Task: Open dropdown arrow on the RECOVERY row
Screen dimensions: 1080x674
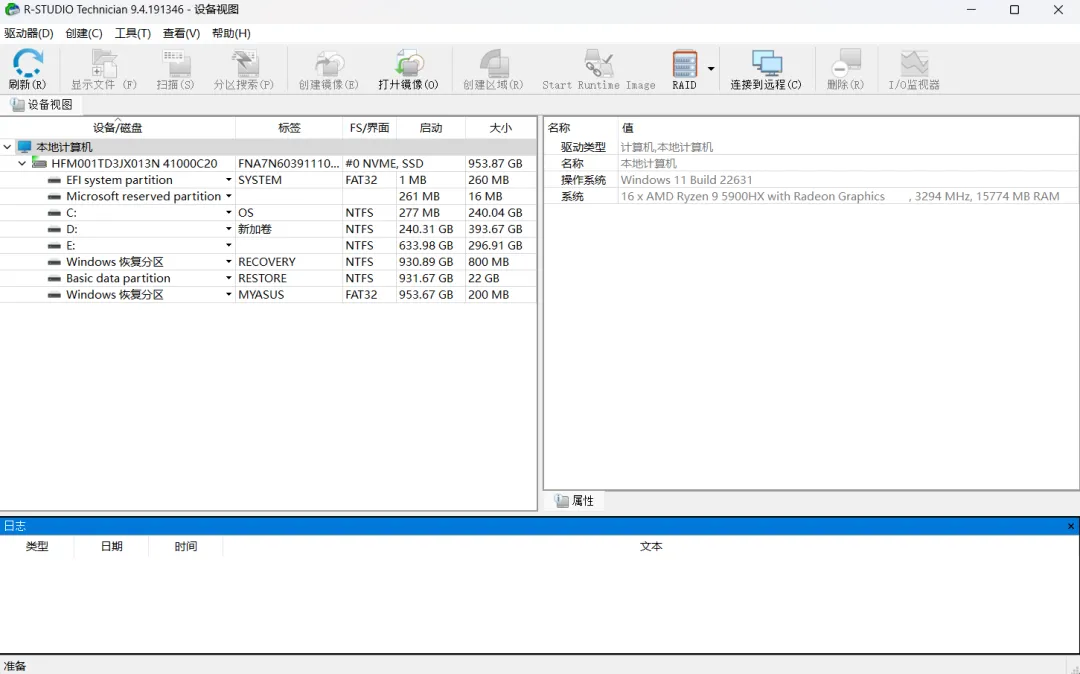Action: point(228,262)
